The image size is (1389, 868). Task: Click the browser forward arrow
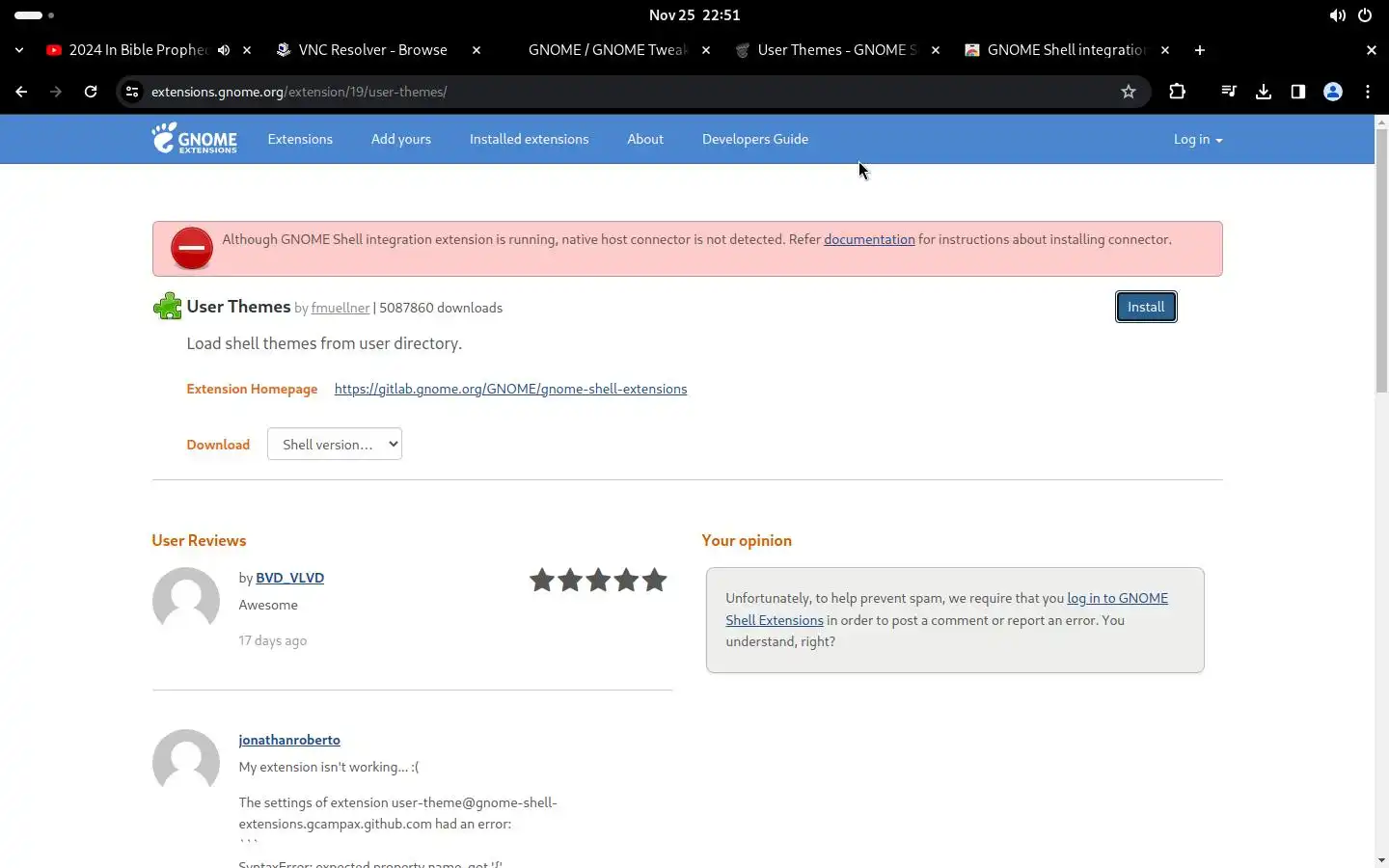[56, 92]
